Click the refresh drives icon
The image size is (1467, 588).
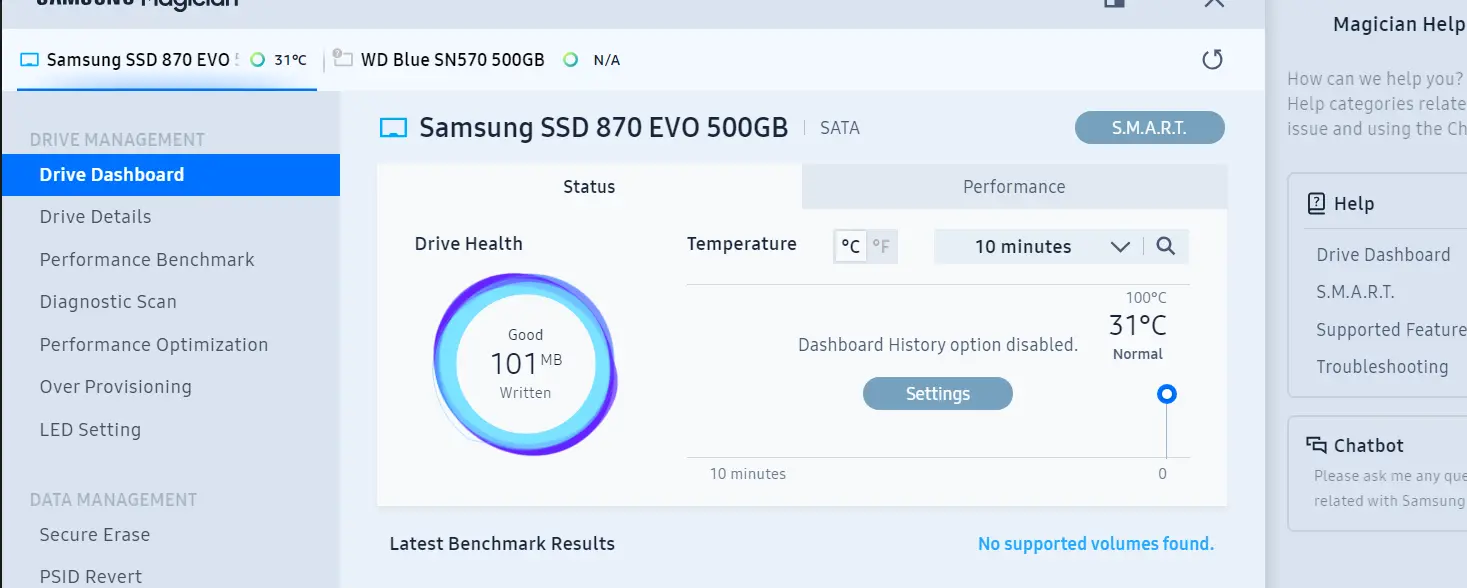coord(1212,60)
